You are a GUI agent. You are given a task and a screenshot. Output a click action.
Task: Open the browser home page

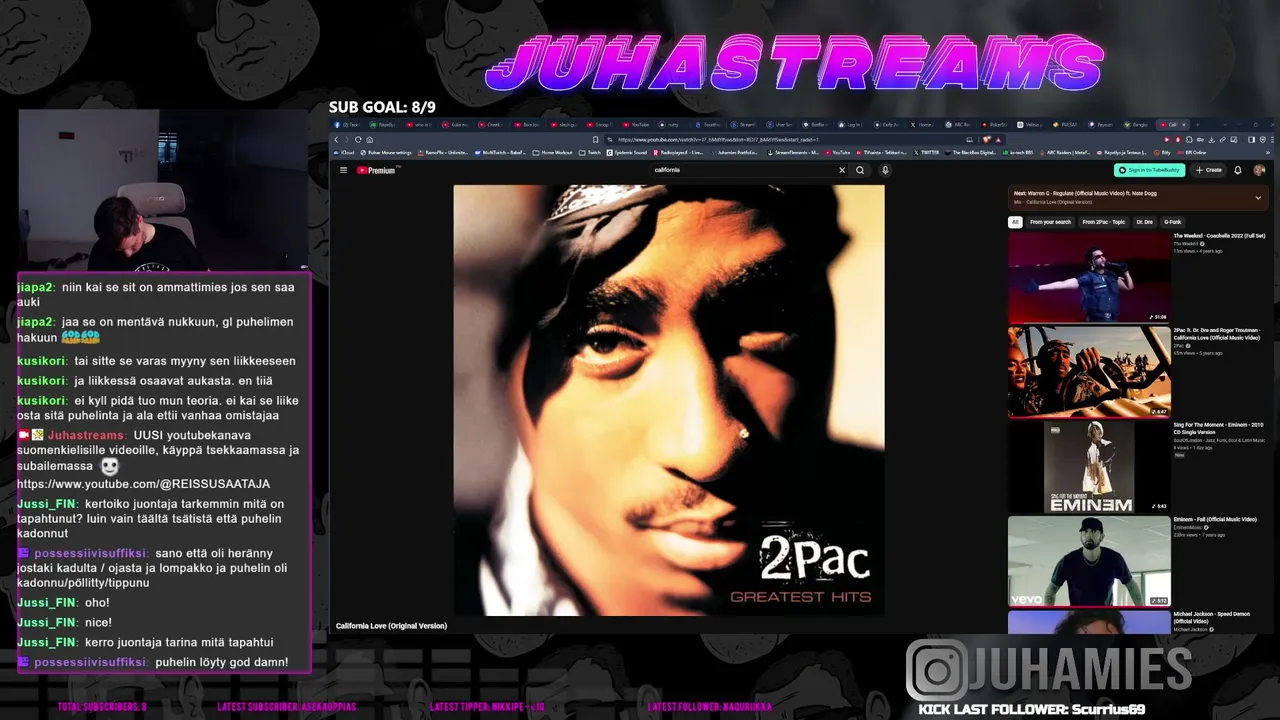370,140
